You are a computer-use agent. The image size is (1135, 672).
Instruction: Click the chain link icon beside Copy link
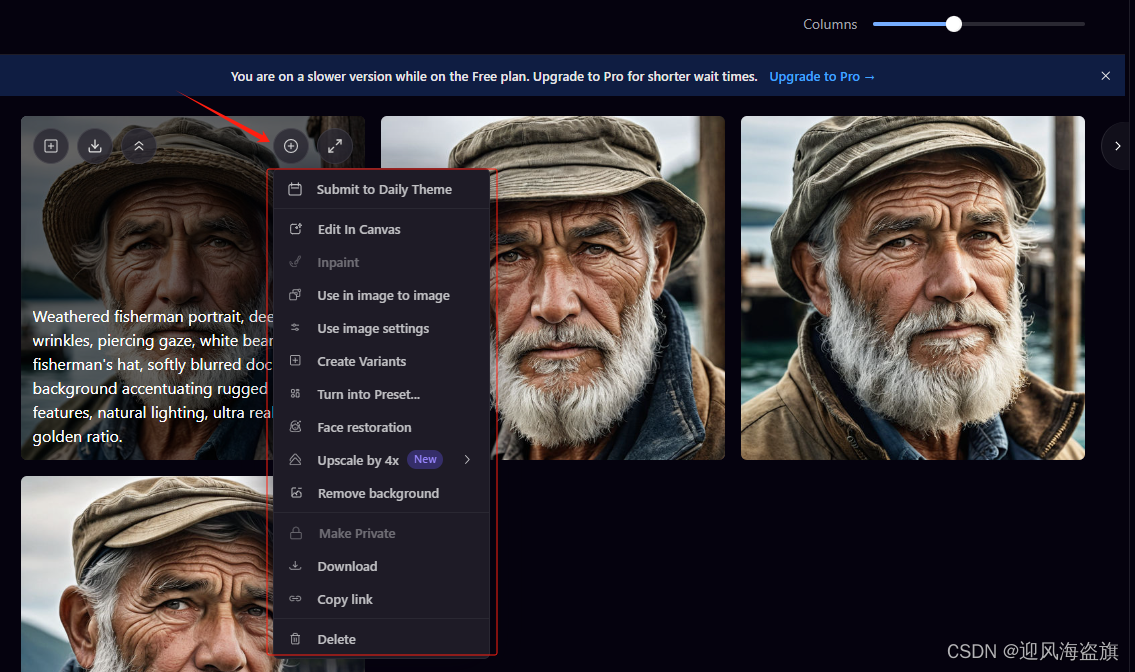tap(295, 599)
